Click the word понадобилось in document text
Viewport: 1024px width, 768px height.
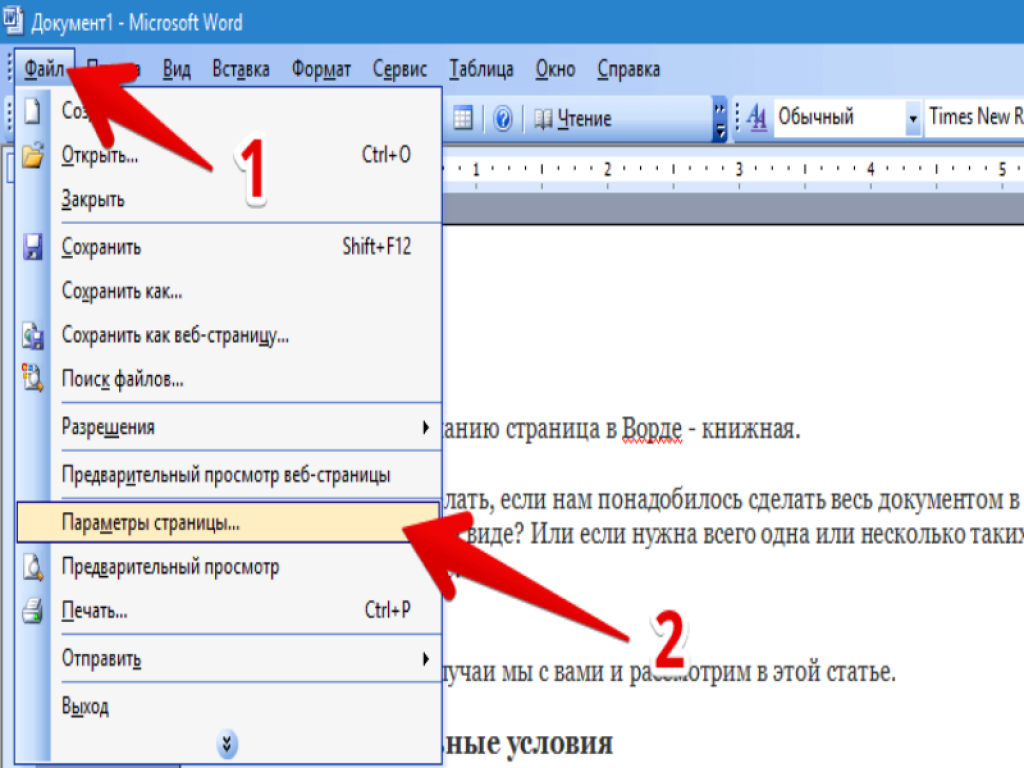tap(671, 500)
